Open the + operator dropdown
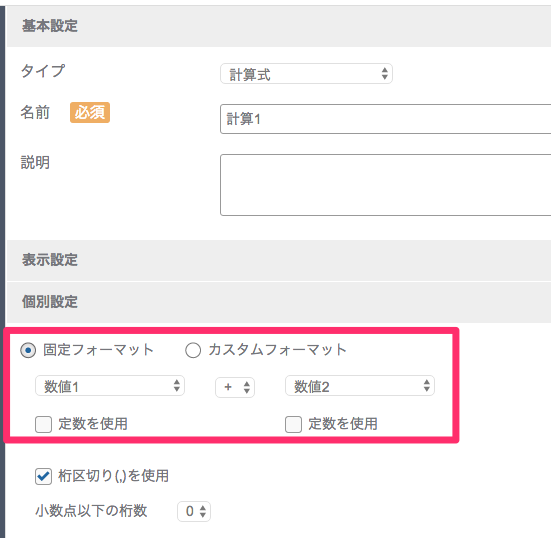551x538 pixels. pos(235,387)
